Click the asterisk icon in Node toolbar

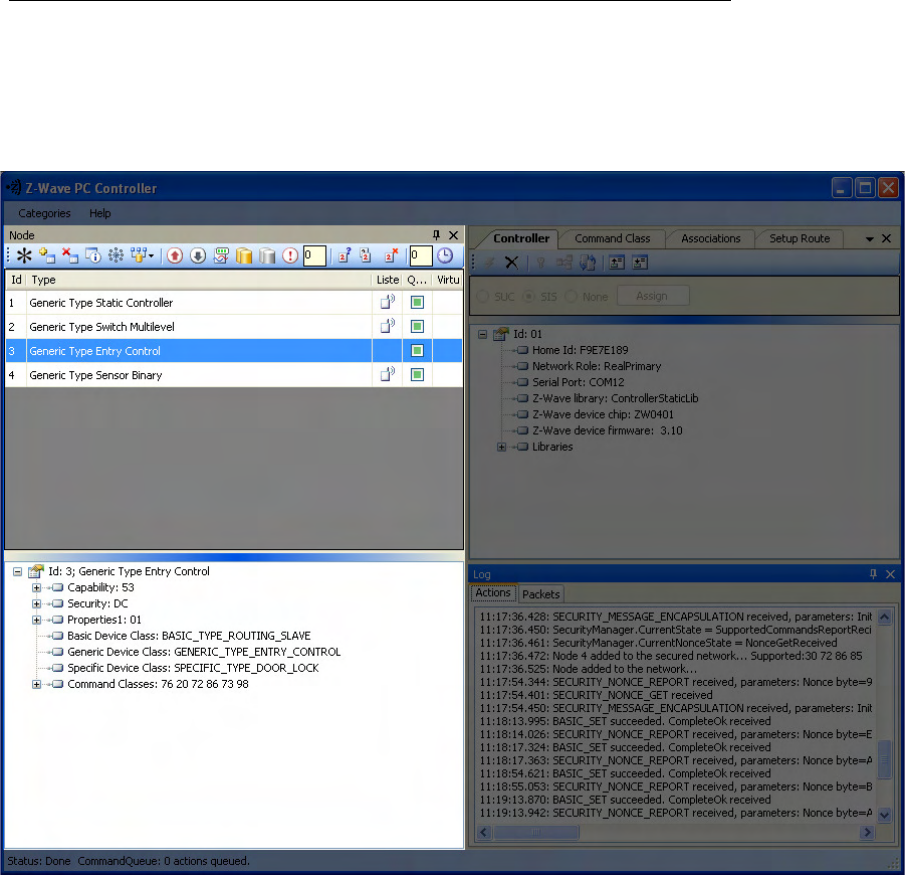click(24, 256)
